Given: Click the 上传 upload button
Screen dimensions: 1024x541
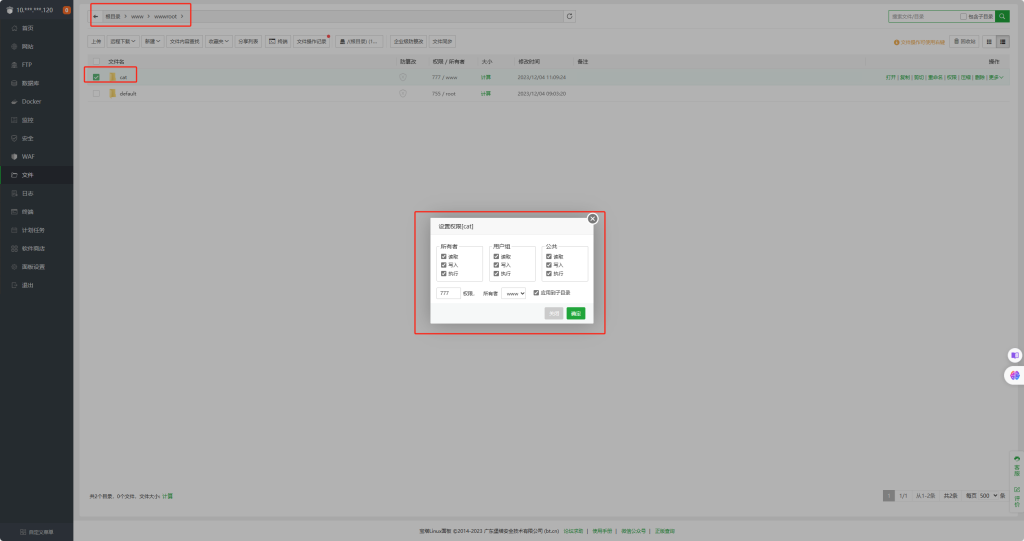Looking at the screenshot, I should tap(96, 41).
